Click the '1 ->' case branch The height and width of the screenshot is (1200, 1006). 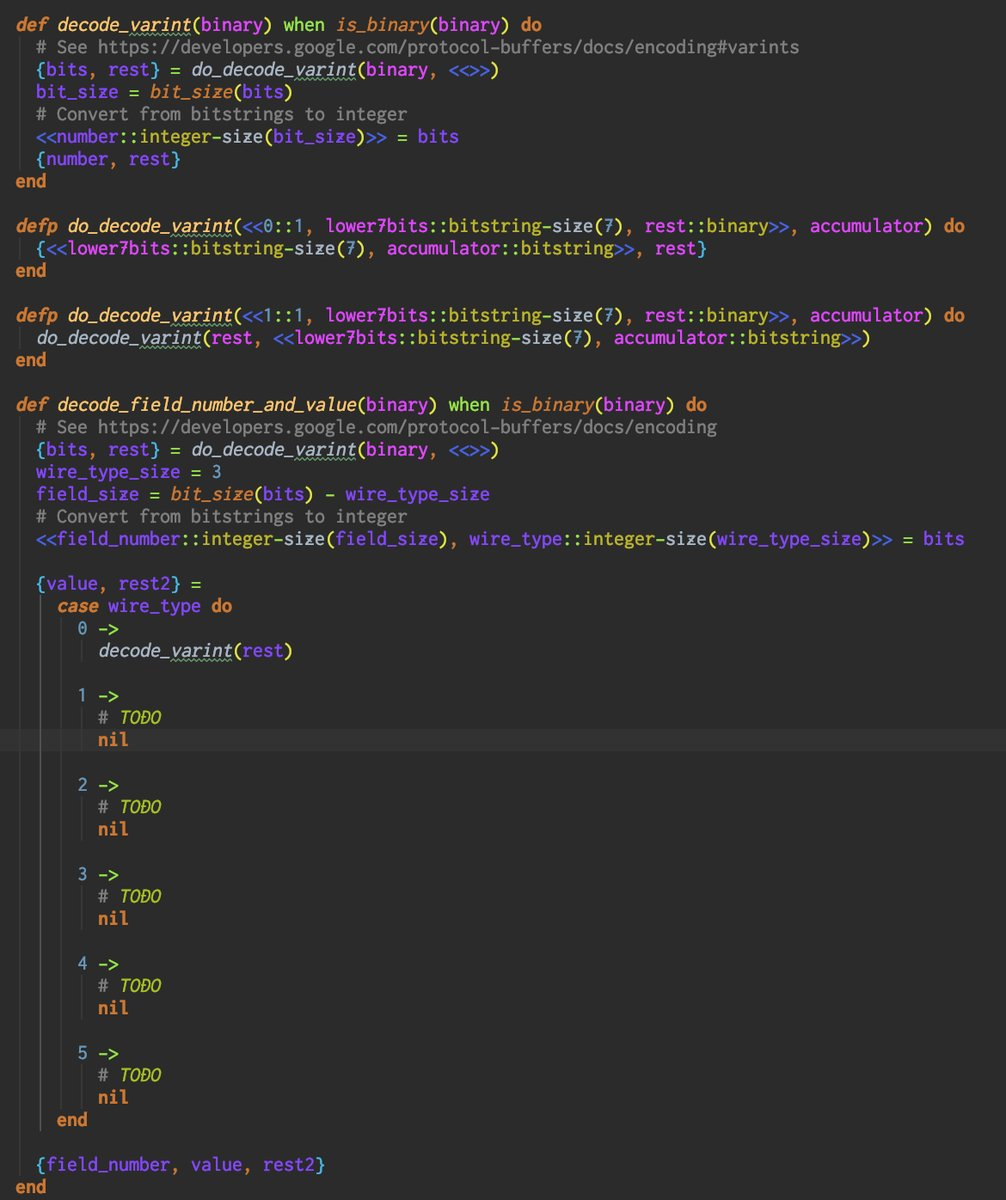click(x=99, y=695)
